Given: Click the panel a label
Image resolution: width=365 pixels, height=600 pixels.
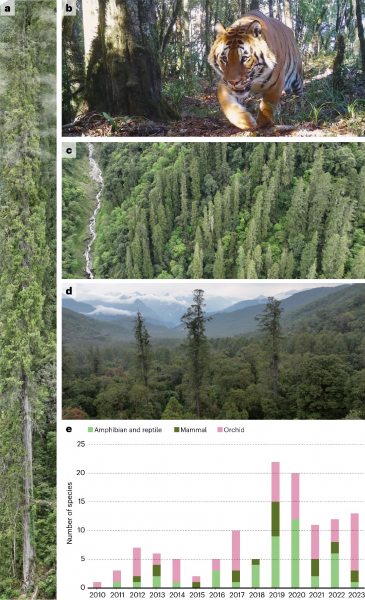Looking at the screenshot, I should (7, 7).
